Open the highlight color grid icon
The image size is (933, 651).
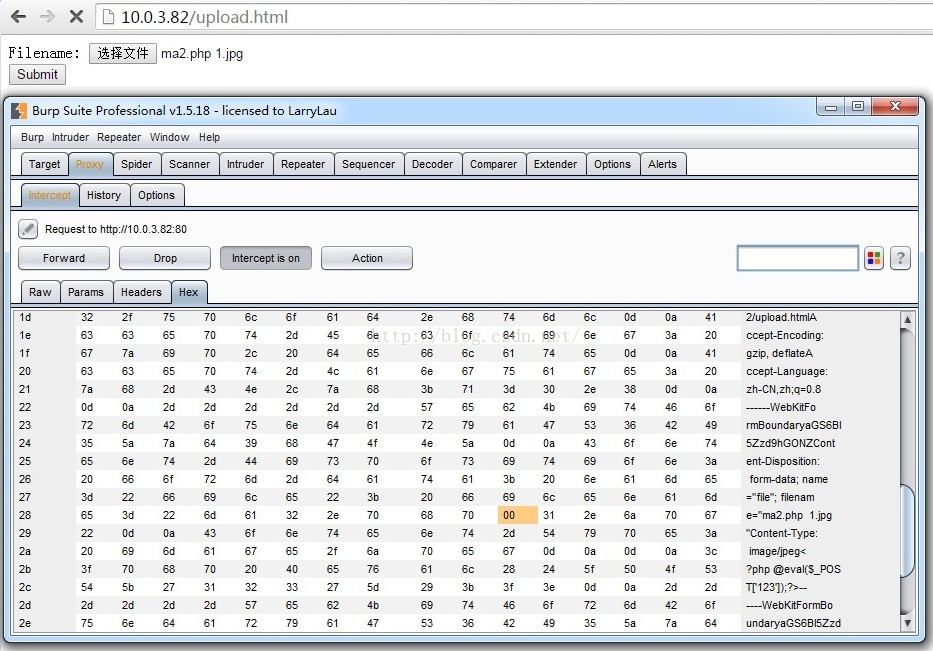(x=873, y=258)
